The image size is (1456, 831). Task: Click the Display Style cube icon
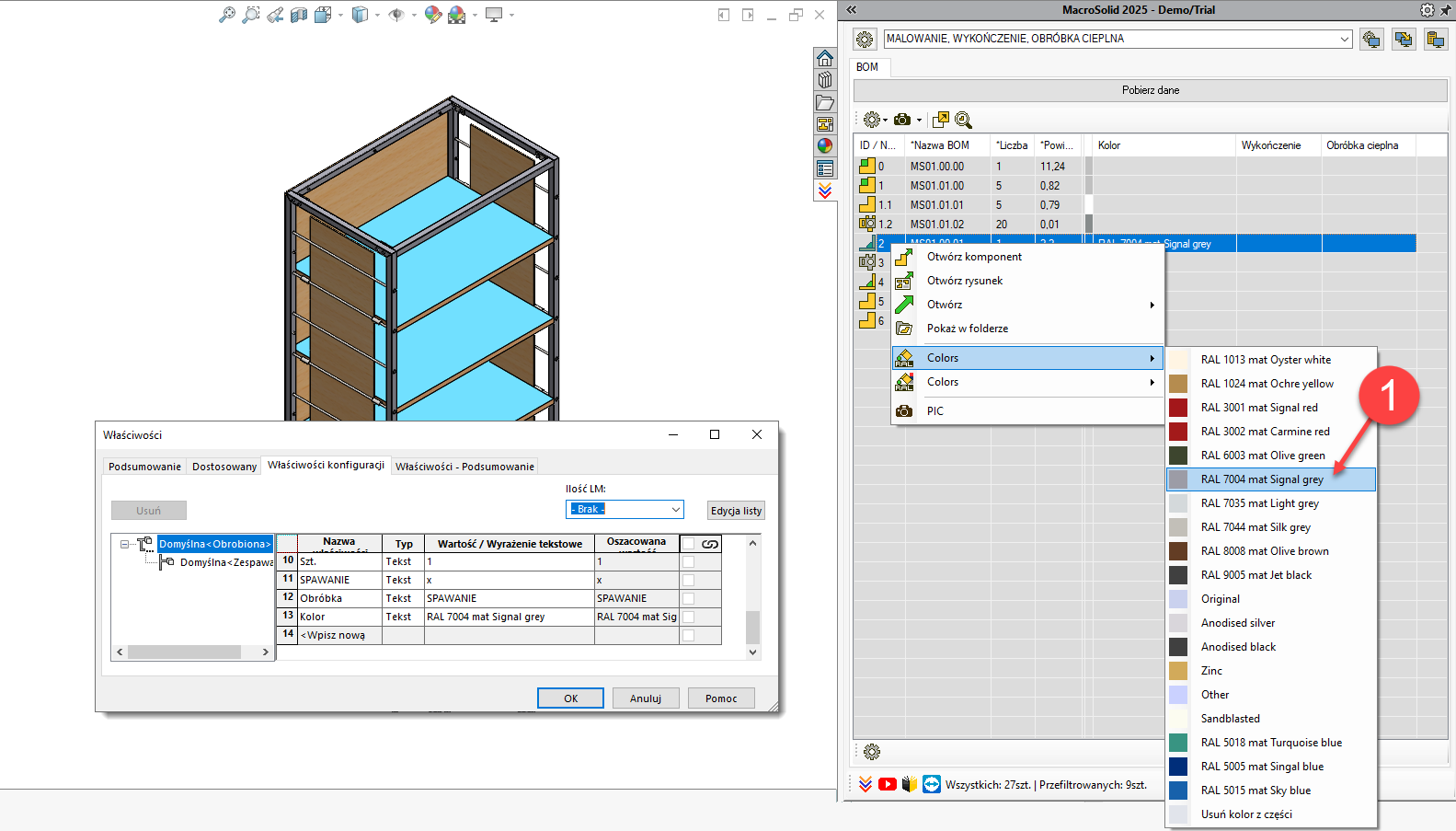click(x=360, y=15)
